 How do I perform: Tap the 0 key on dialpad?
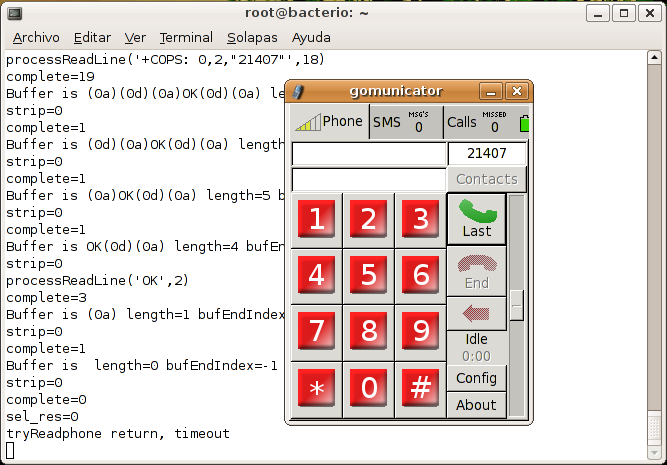[368, 388]
